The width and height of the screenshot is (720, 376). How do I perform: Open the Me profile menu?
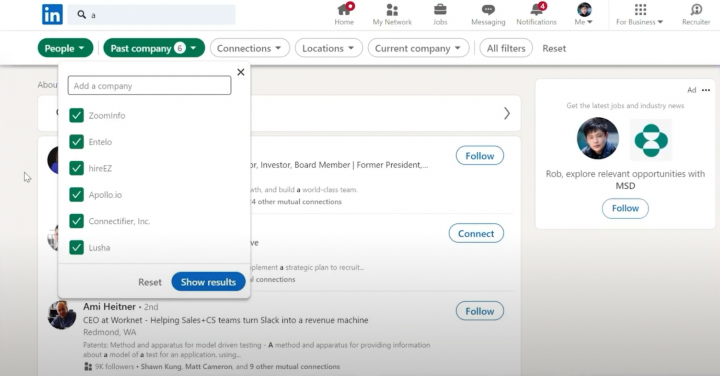coord(584,14)
